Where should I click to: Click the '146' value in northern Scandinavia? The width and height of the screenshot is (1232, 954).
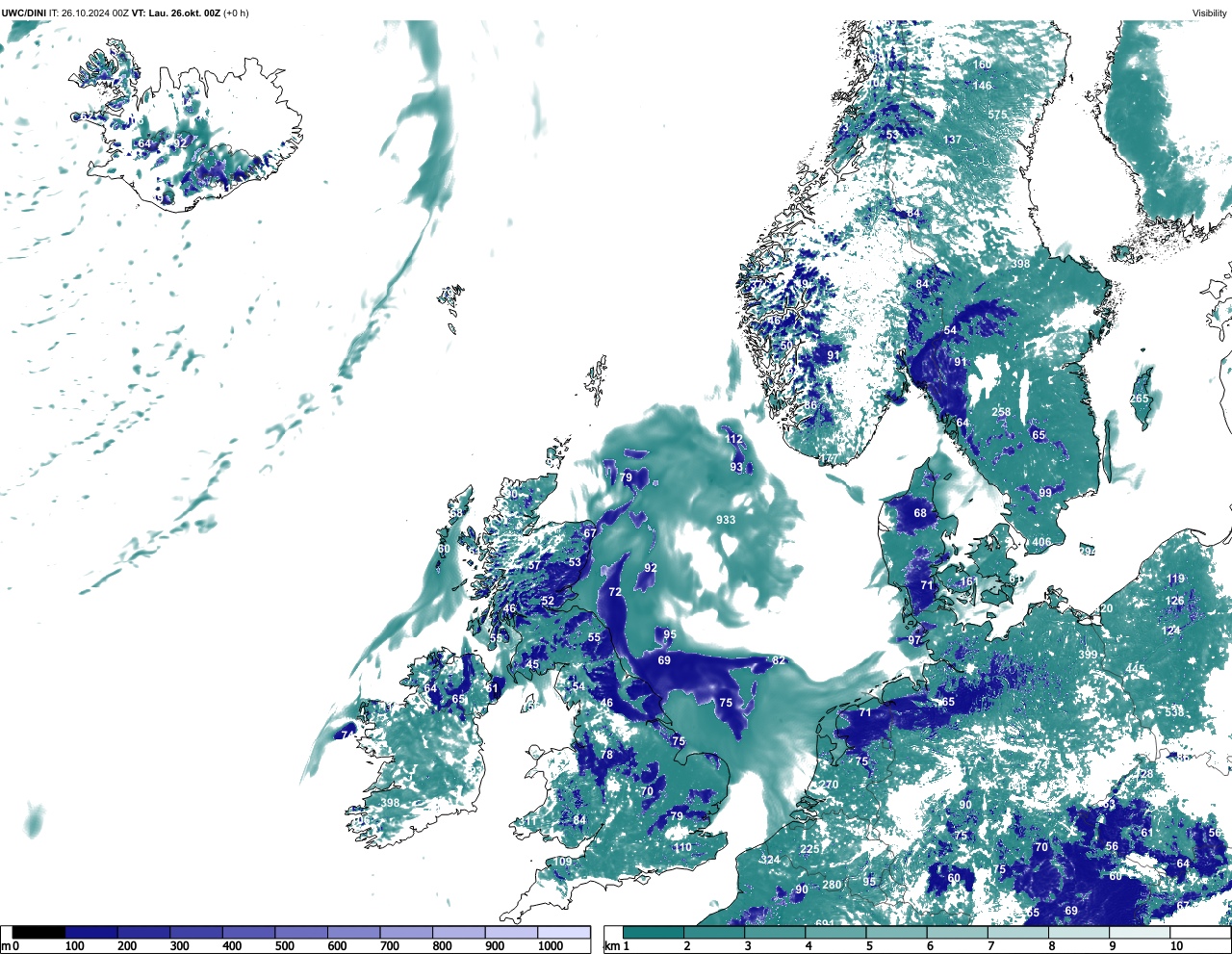(x=982, y=86)
